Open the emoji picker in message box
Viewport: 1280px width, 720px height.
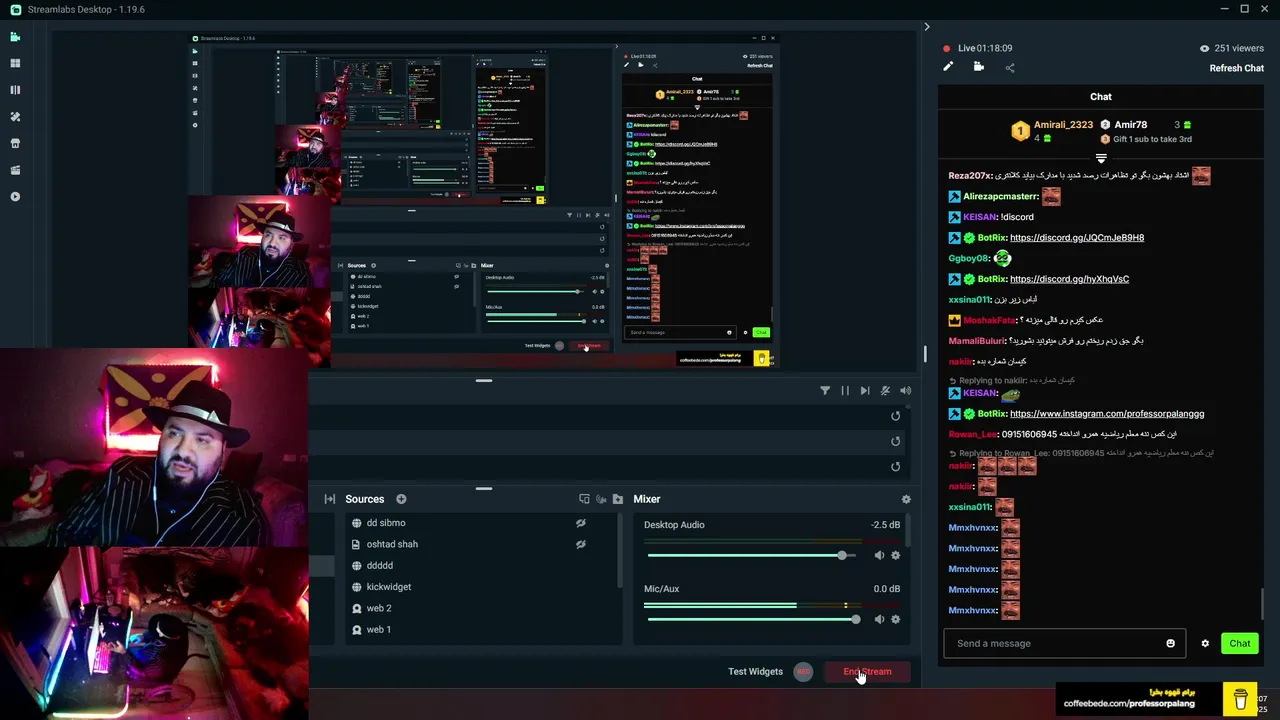tap(1171, 643)
